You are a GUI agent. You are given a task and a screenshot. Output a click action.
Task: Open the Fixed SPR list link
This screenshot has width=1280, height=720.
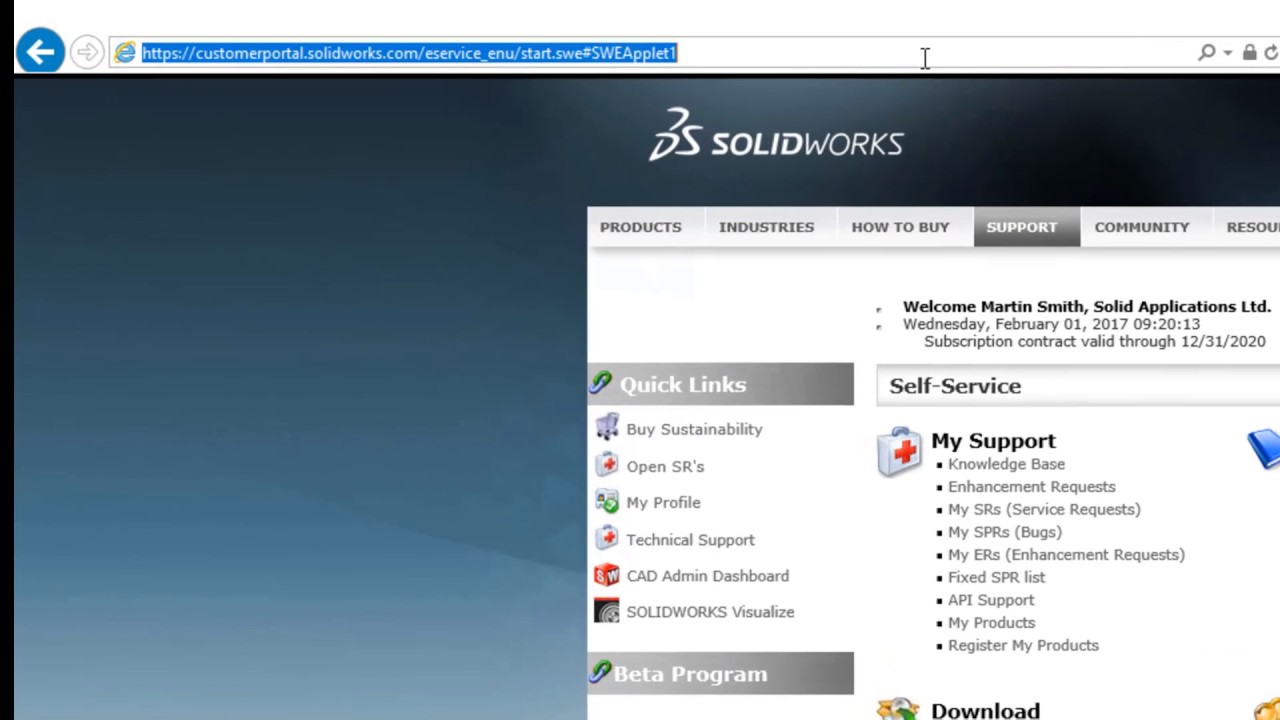pos(996,577)
